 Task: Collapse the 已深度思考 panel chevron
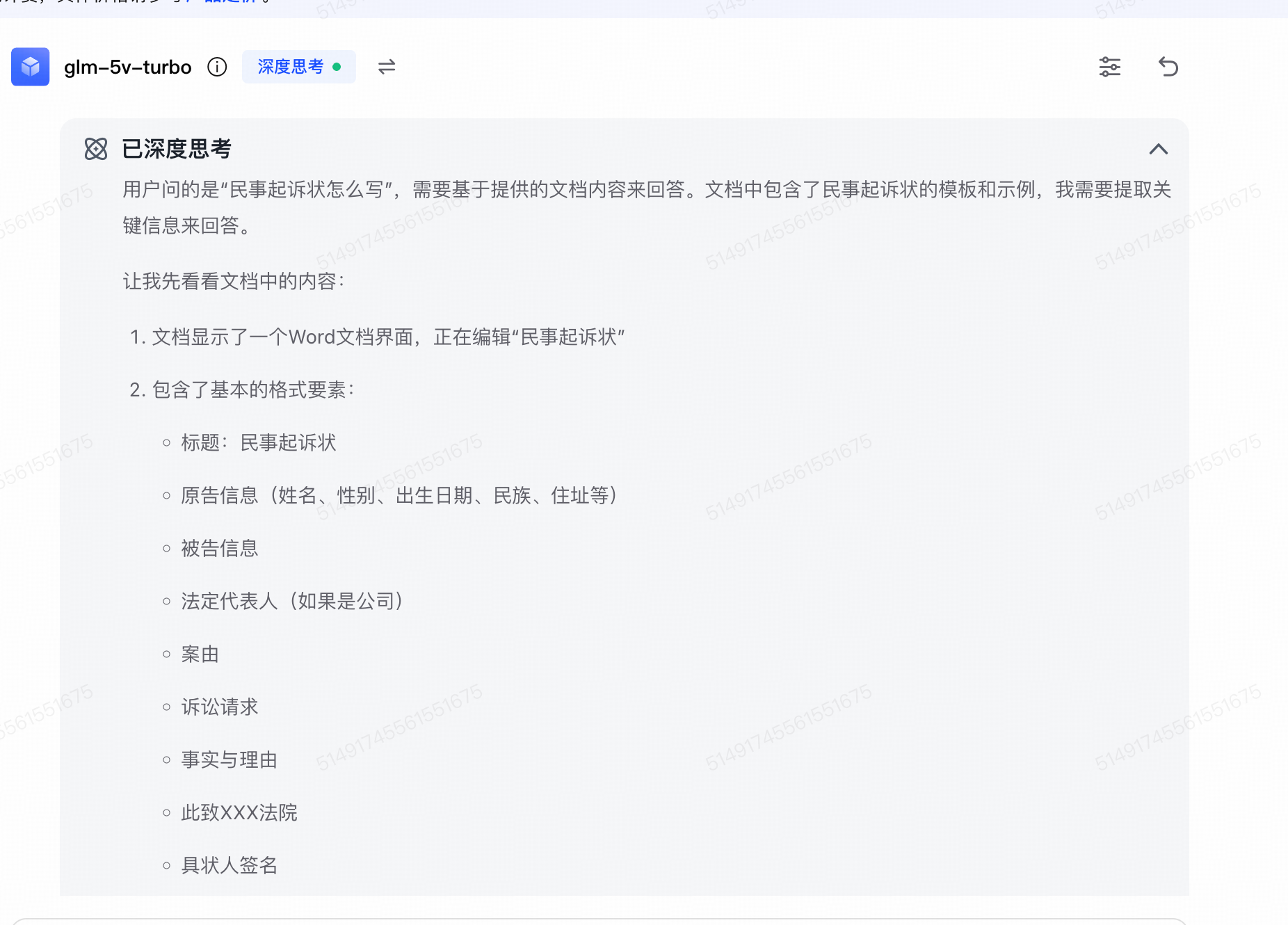[x=1158, y=149]
